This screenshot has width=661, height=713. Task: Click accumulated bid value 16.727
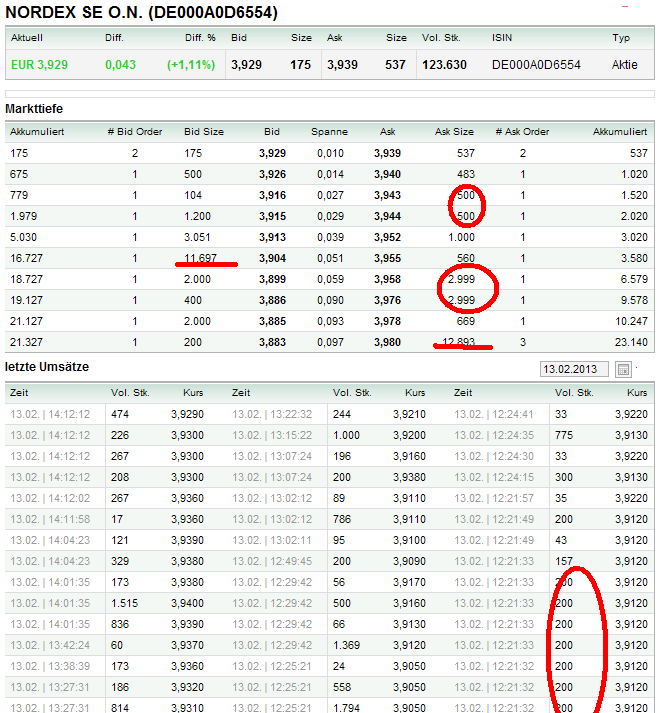[26, 258]
